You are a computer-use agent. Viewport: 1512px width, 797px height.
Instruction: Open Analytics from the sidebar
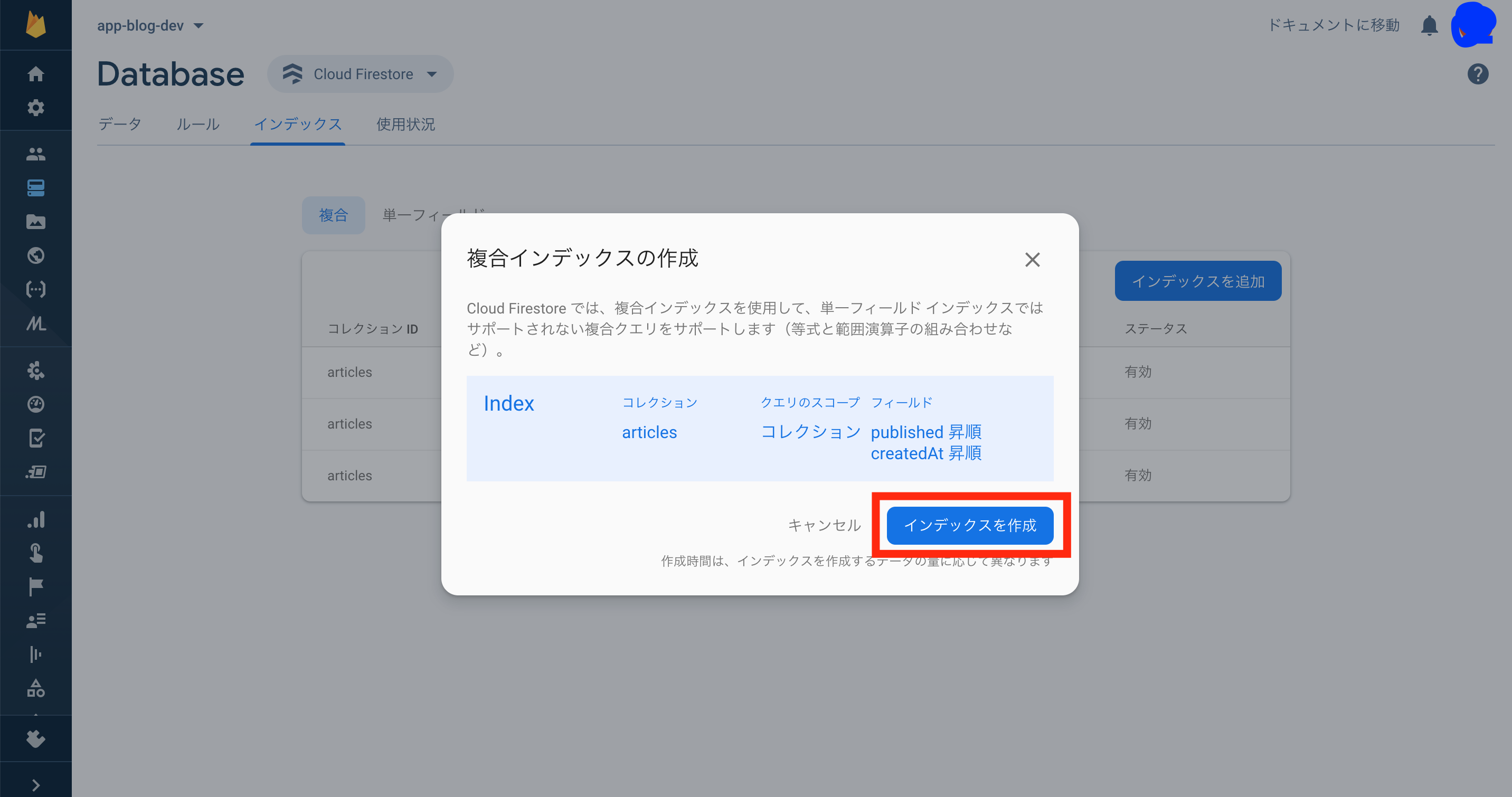tap(36, 520)
